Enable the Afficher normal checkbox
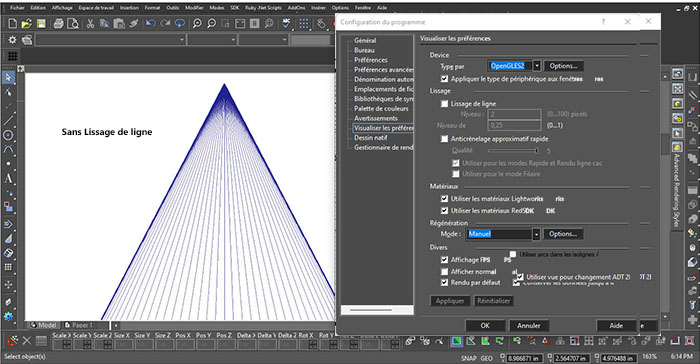Viewport: 700px width, 364px height. pos(444,272)
